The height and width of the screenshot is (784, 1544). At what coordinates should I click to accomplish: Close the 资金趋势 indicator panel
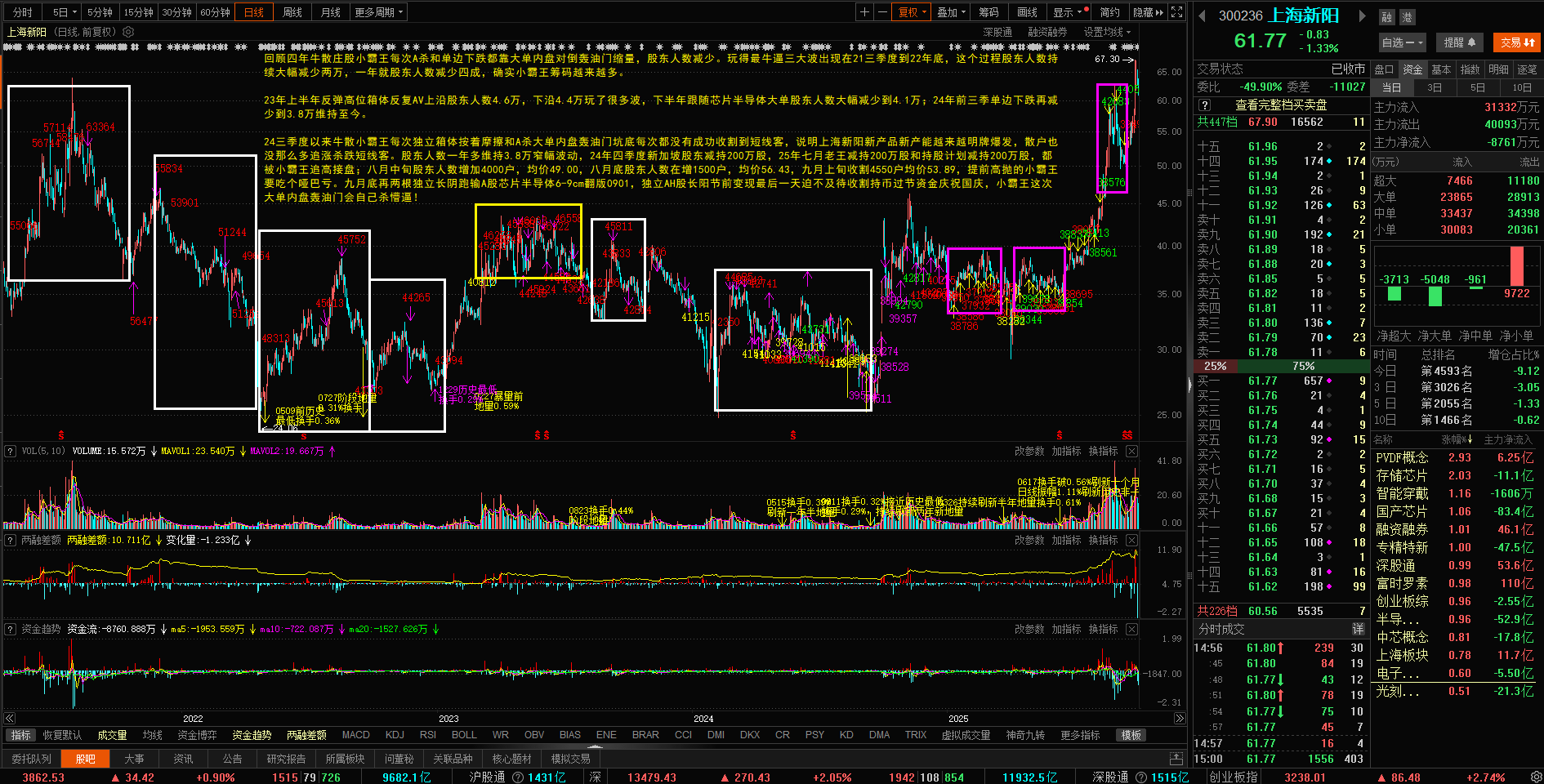point(1131,629)
